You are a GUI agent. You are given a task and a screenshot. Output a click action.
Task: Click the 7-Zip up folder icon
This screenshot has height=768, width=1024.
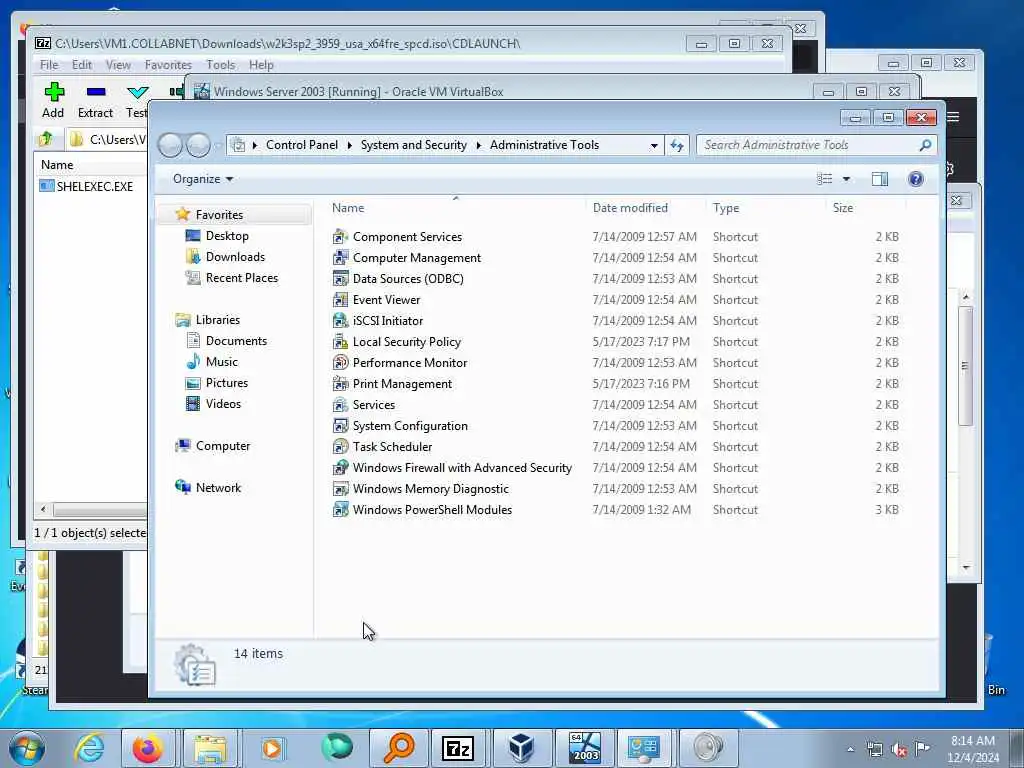(46, 138)
